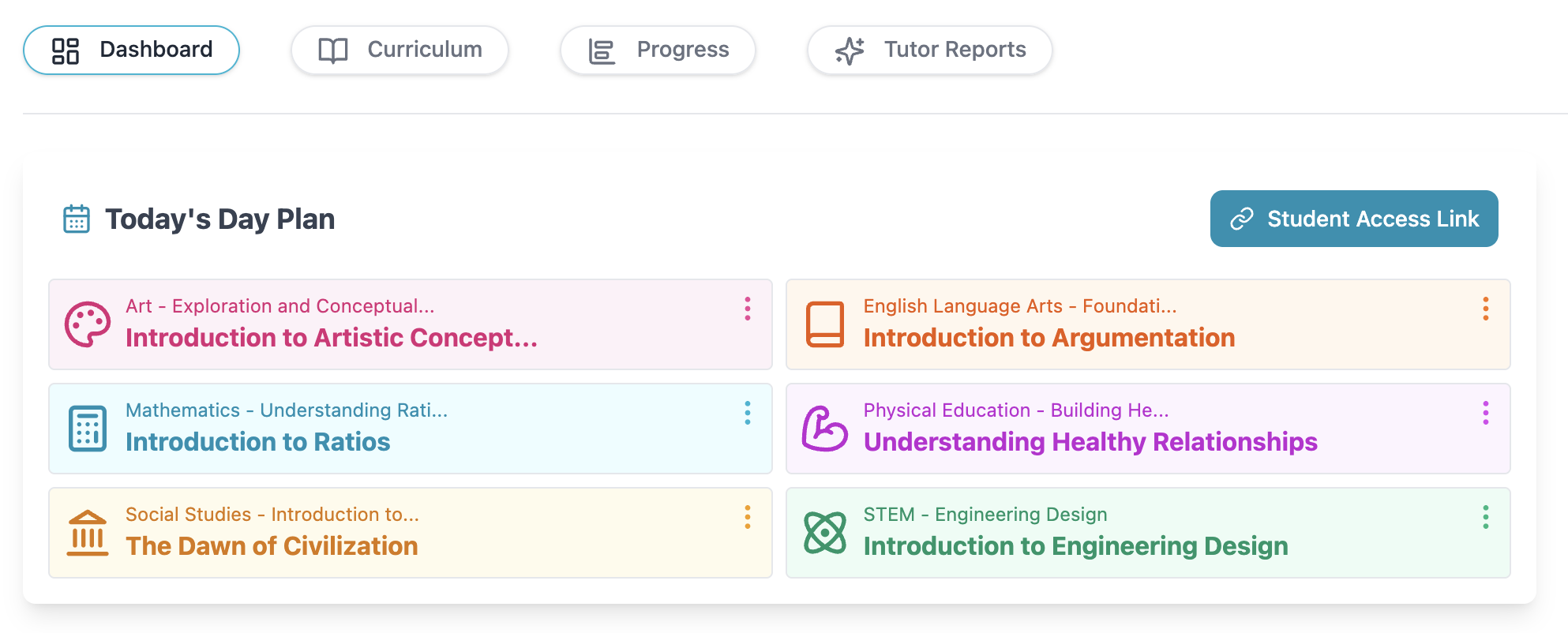This screenshot has height=633, width=1568.
Task: Click the Student Access Link button
Action: pyautogui.click(x=1354, y=219)
